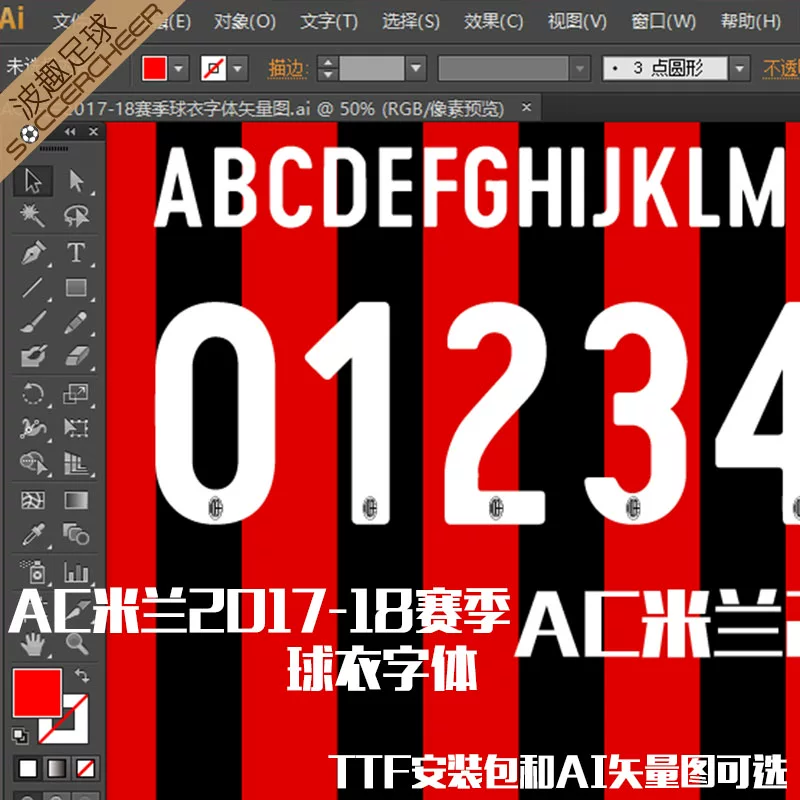Open the 对象(O) menu

pyautogui.click(x=245, y=21)
